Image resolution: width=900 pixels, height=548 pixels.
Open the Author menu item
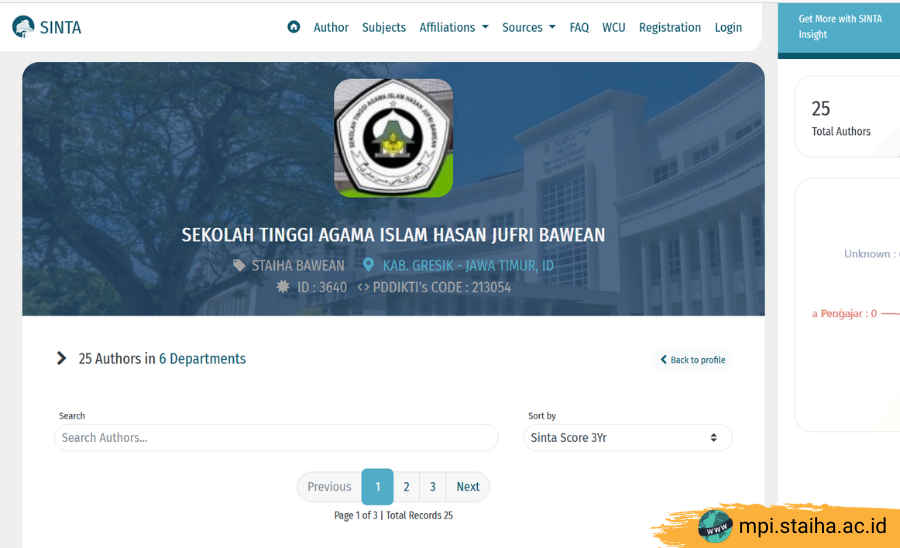[x=331, y=27]
